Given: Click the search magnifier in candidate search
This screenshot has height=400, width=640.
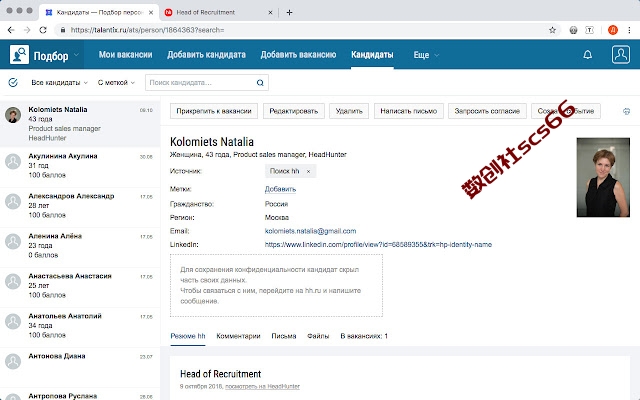Looking at the screenshot, I should tap(260, 82).
